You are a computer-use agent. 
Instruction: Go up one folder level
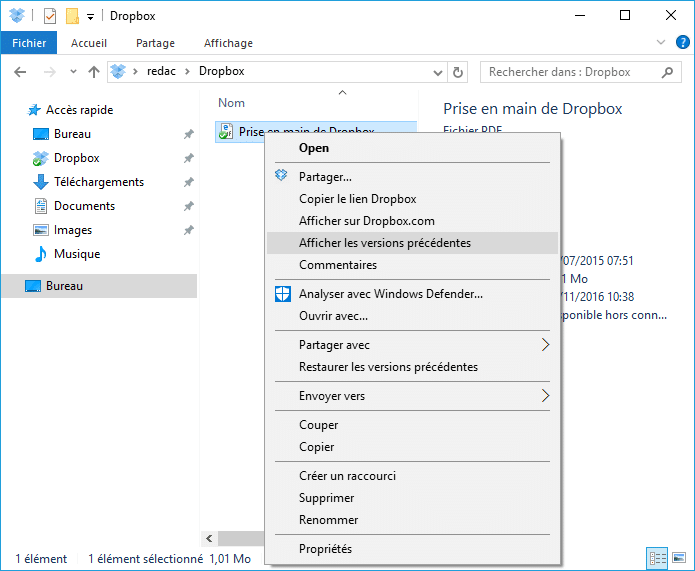click(94, 72)
